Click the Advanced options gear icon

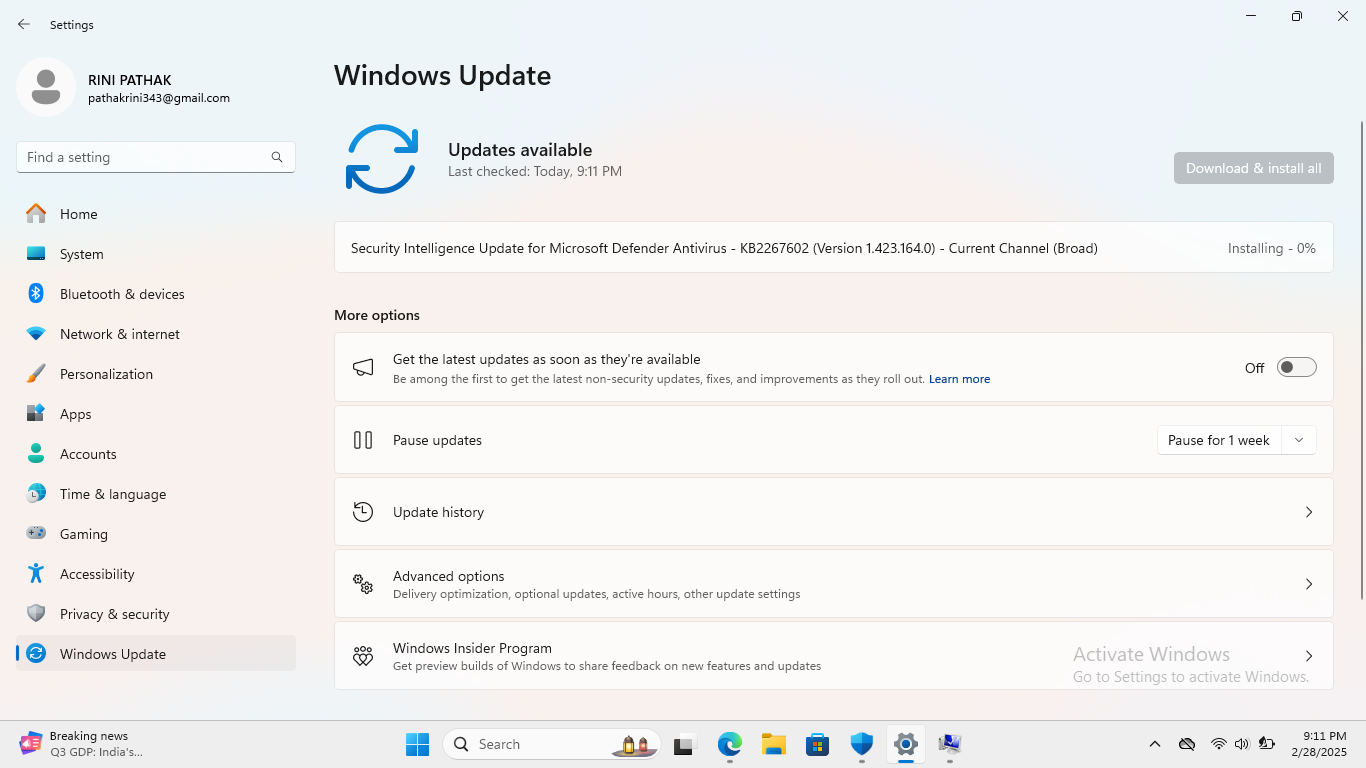tap(362, 583)
